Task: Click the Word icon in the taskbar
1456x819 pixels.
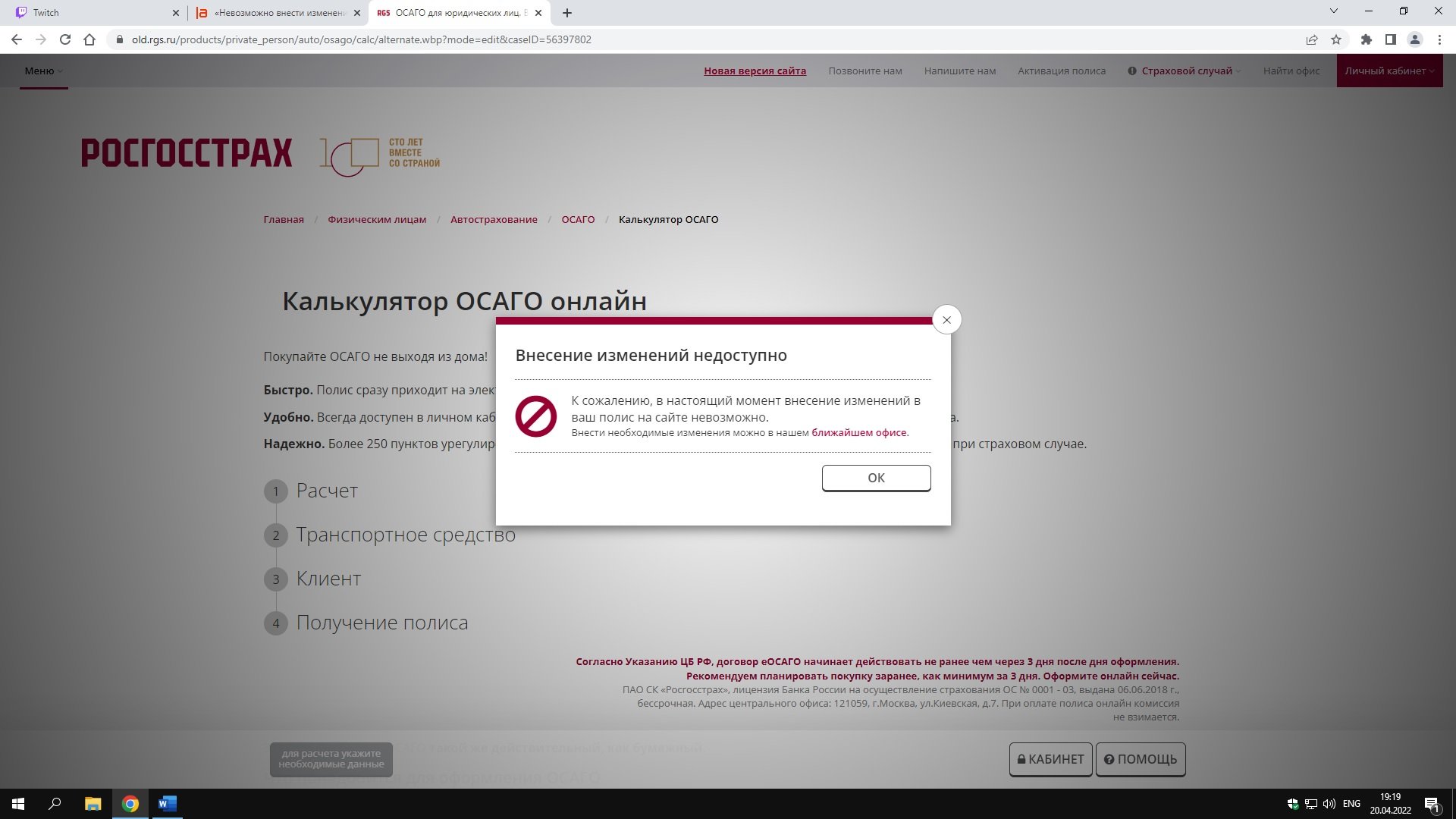Action: [x=167, y=803]
